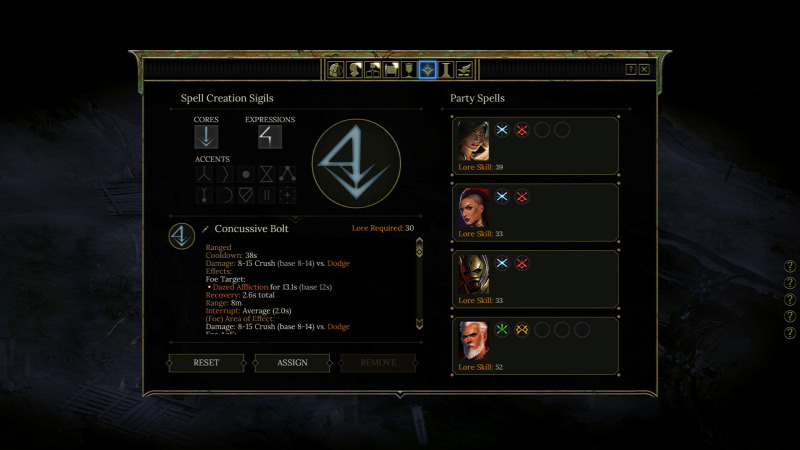
Task: Toggle the parallel bars accent sigil
Action: tap(266, 195)
